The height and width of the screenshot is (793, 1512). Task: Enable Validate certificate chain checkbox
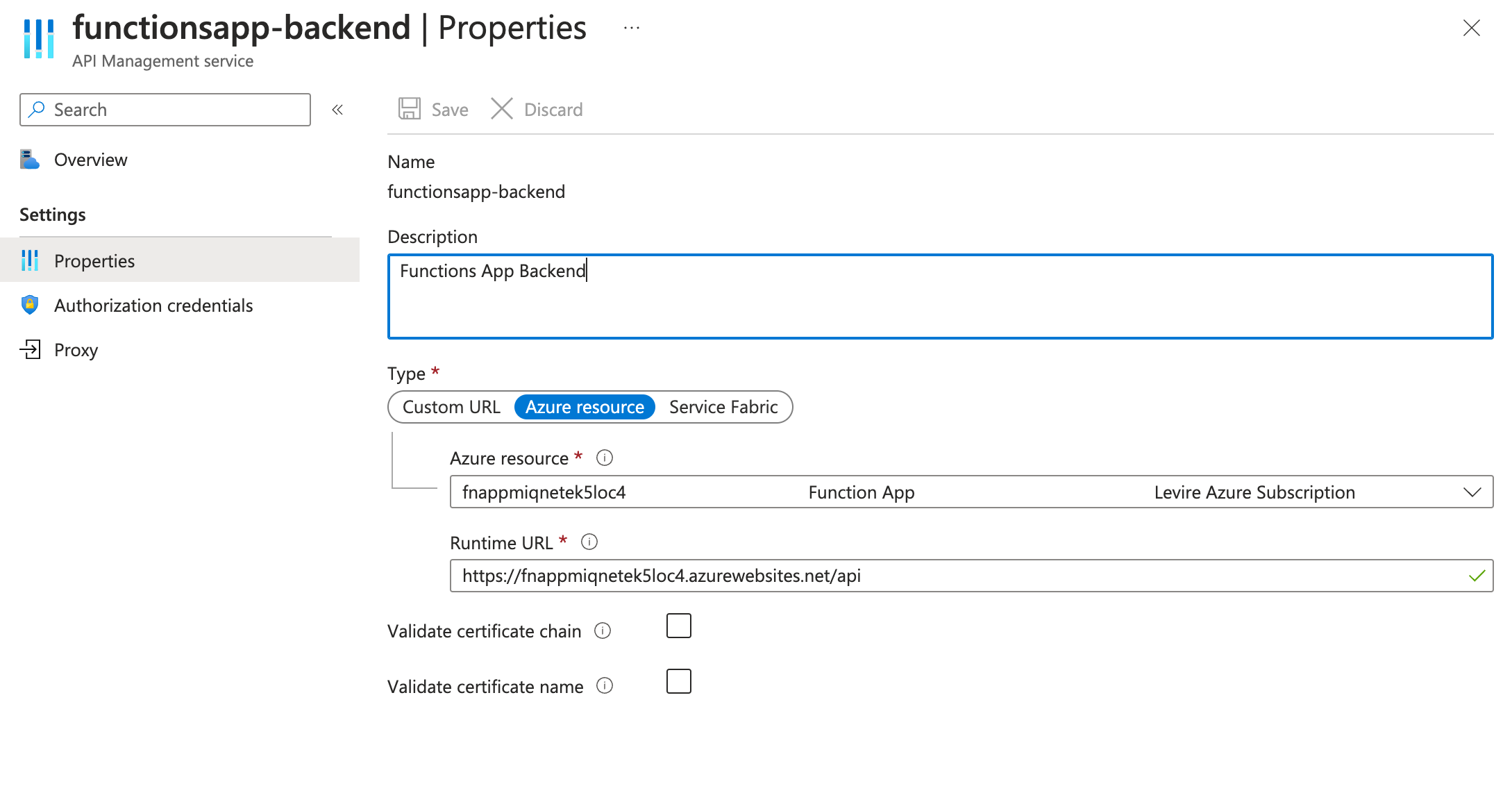(x=679, y=626)
